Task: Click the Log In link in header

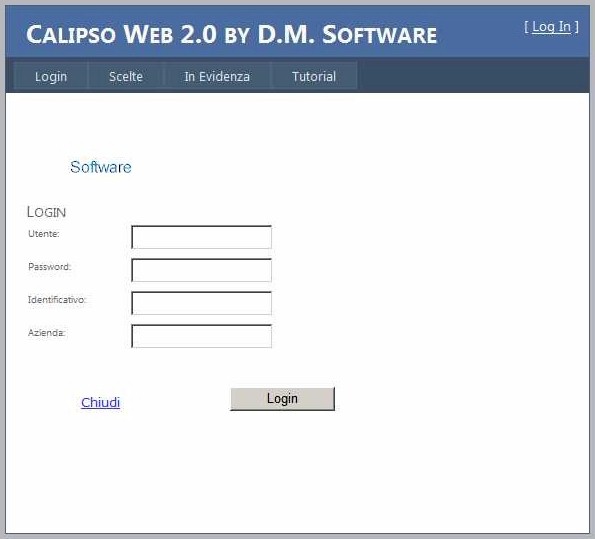Action: click(551, 27)
